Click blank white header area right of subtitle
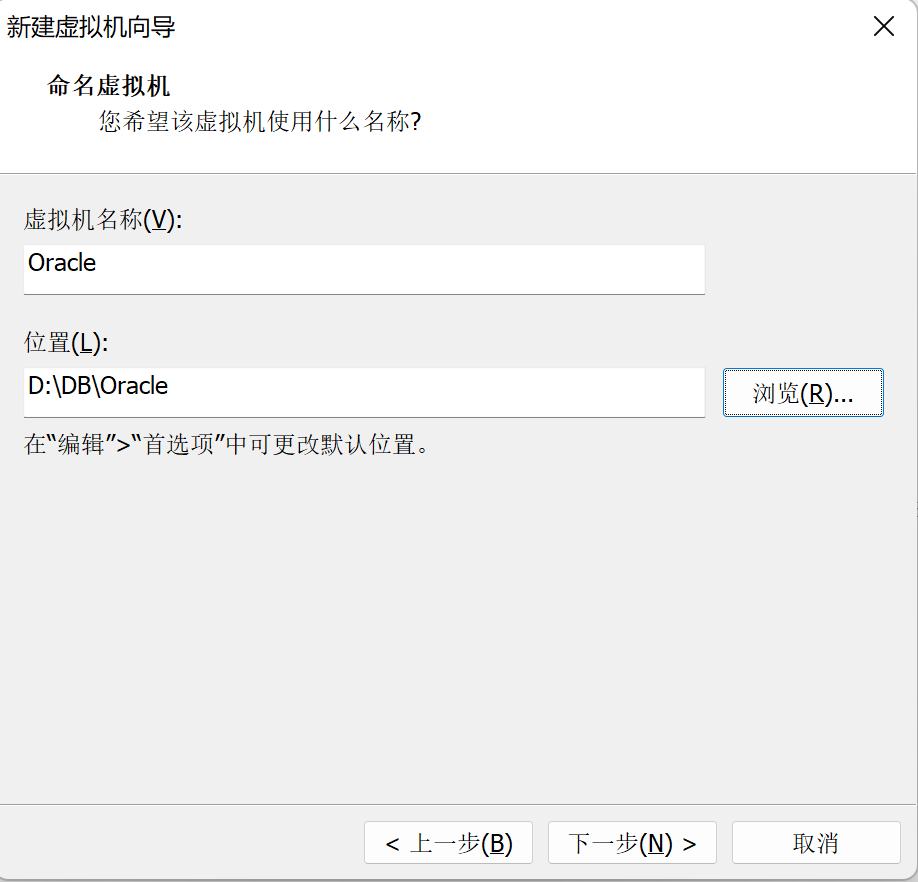The width and height of the screenshot is (918, 882). (x=680, y=110)
